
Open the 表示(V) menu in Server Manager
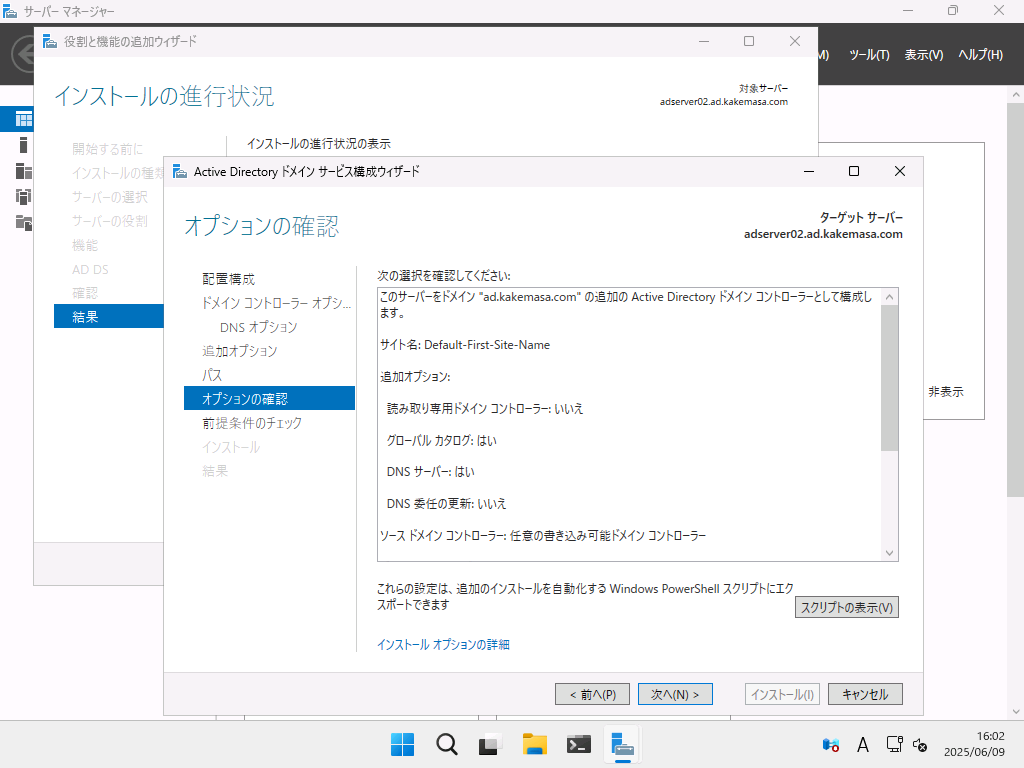[x=923, y=55]
